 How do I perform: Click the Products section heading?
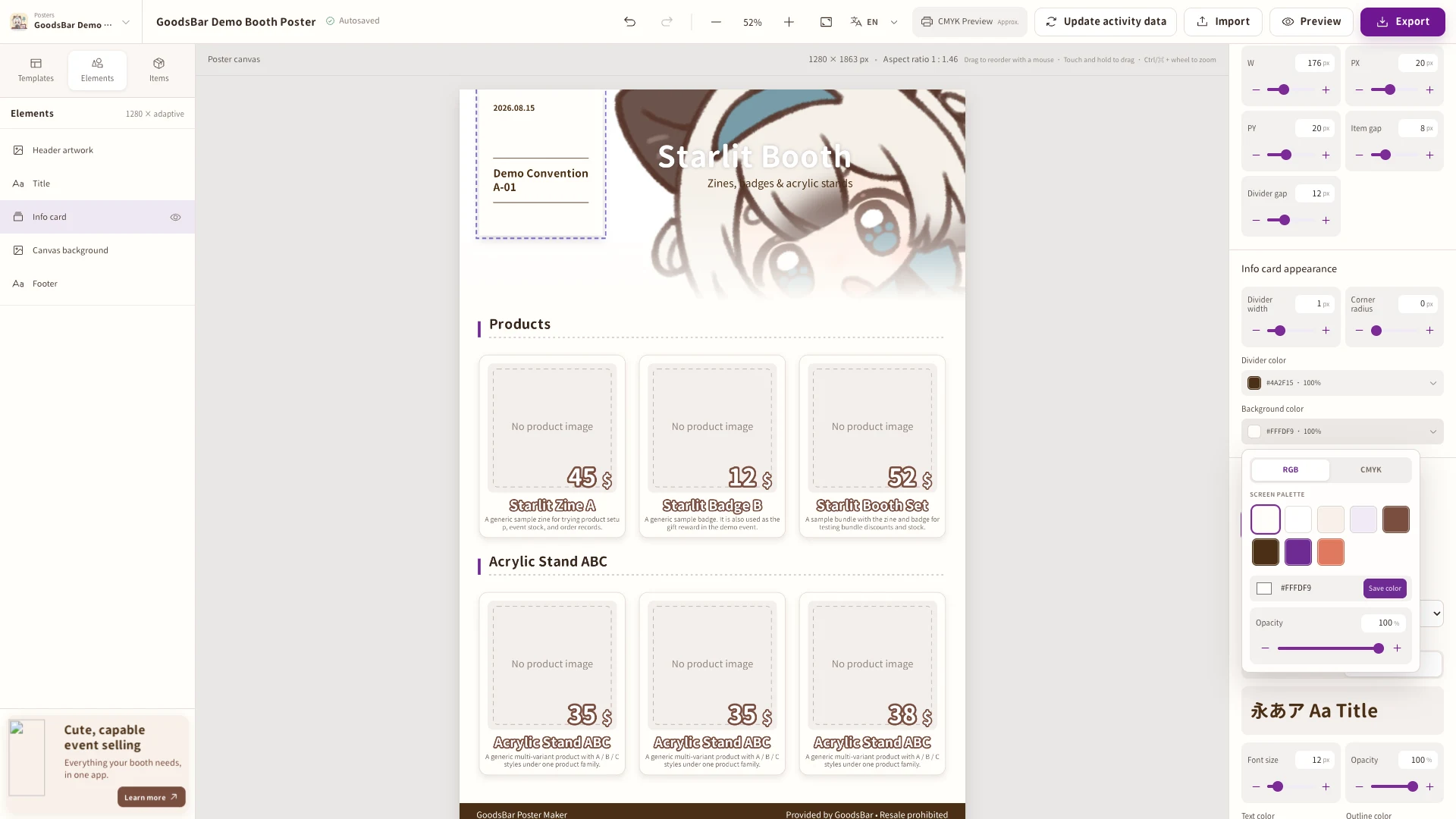coord(519,324)
